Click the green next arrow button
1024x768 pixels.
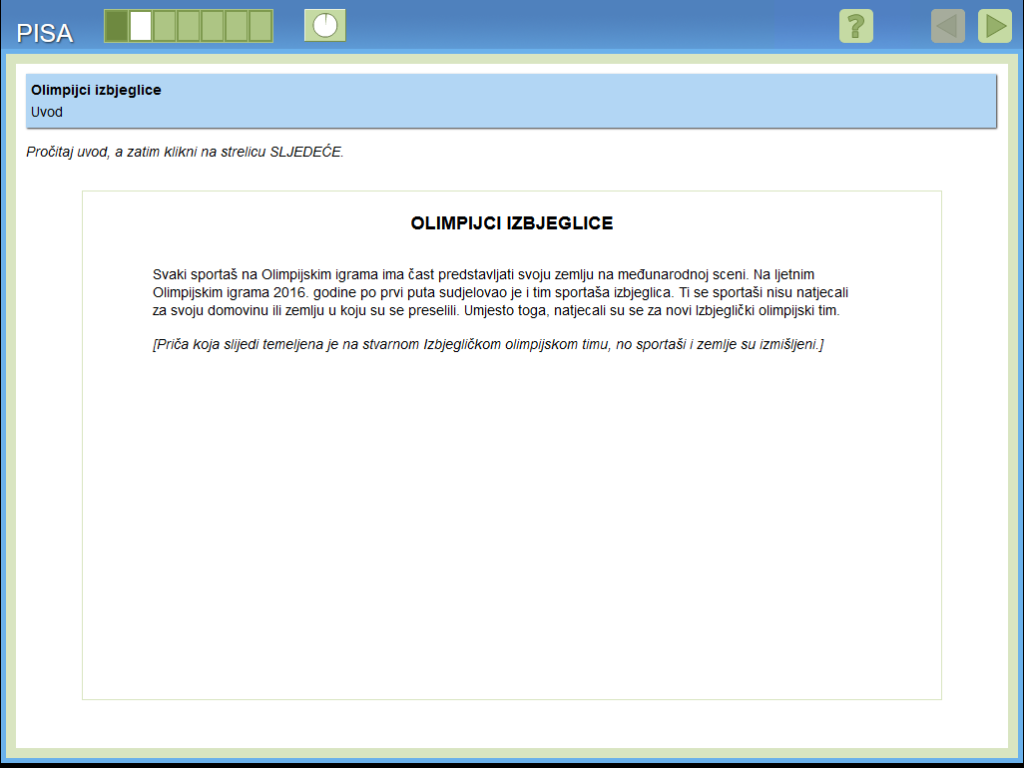tap(994, 26)
